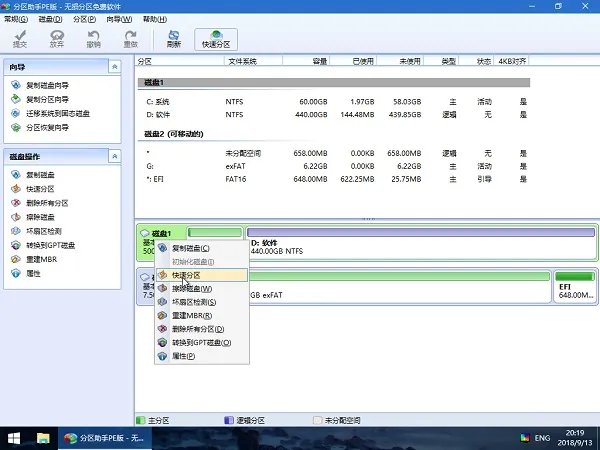Click the 撤销 (undo) toolbar icon
Screen dimensions: 600x450
[93, 38]
